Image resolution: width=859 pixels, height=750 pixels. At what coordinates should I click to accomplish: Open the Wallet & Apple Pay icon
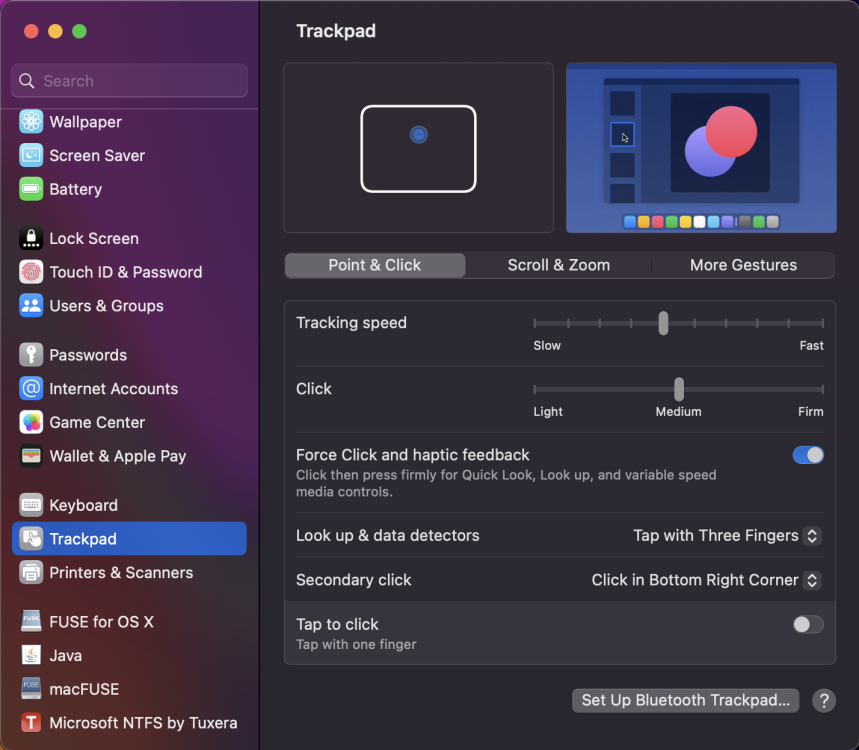click(31, 456)
